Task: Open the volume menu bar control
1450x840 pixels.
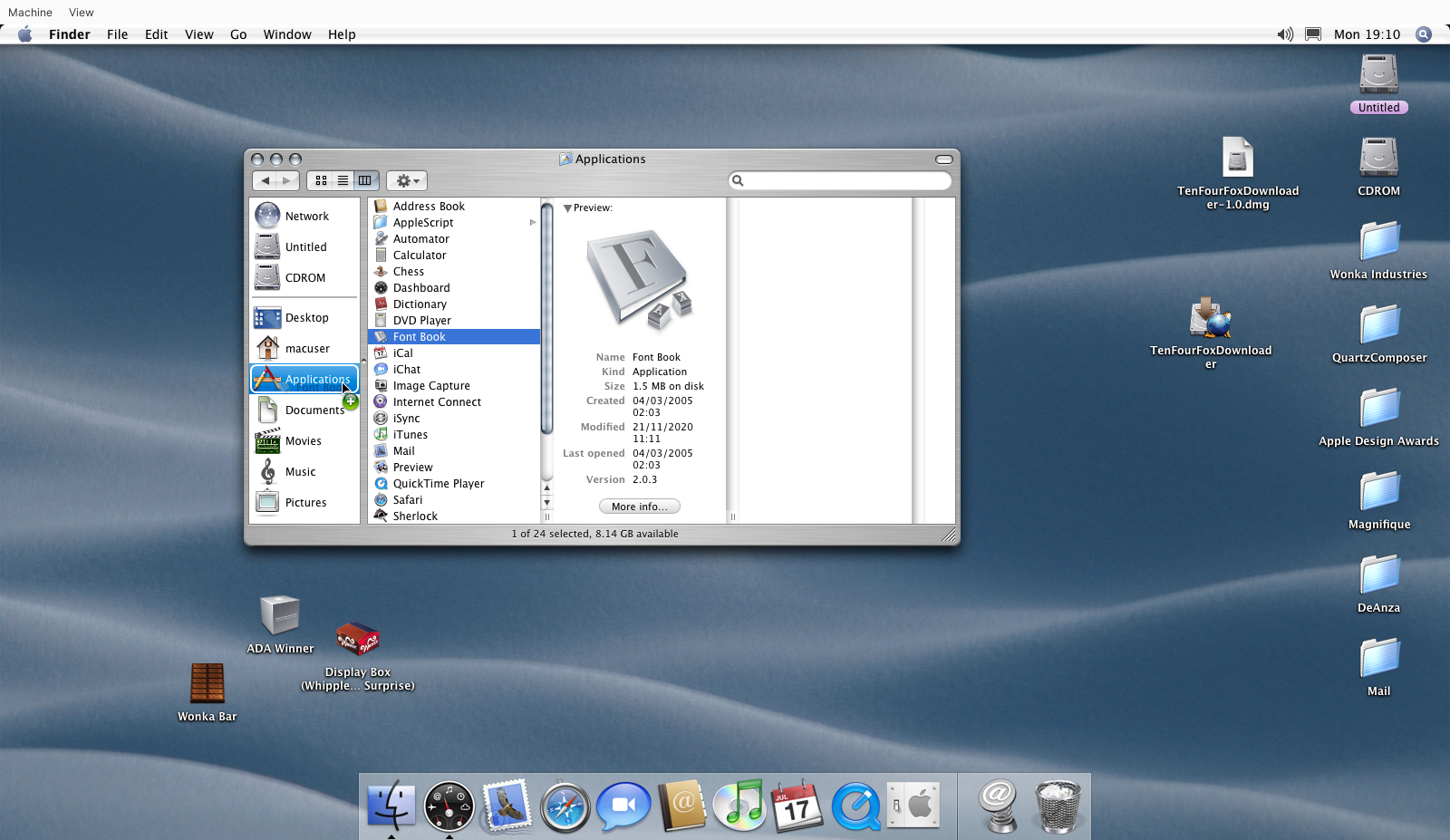Action: (x=1285, y=34)
